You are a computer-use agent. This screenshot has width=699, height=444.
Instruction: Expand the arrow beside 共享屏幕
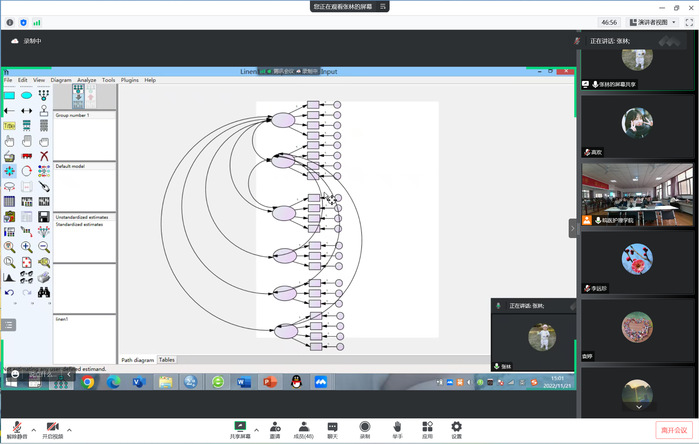257,428
